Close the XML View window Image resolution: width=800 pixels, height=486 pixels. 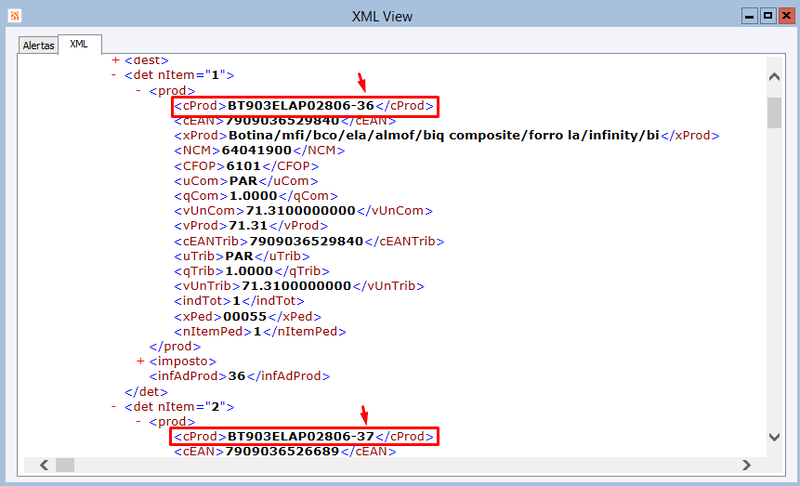[x=786, y=16]
